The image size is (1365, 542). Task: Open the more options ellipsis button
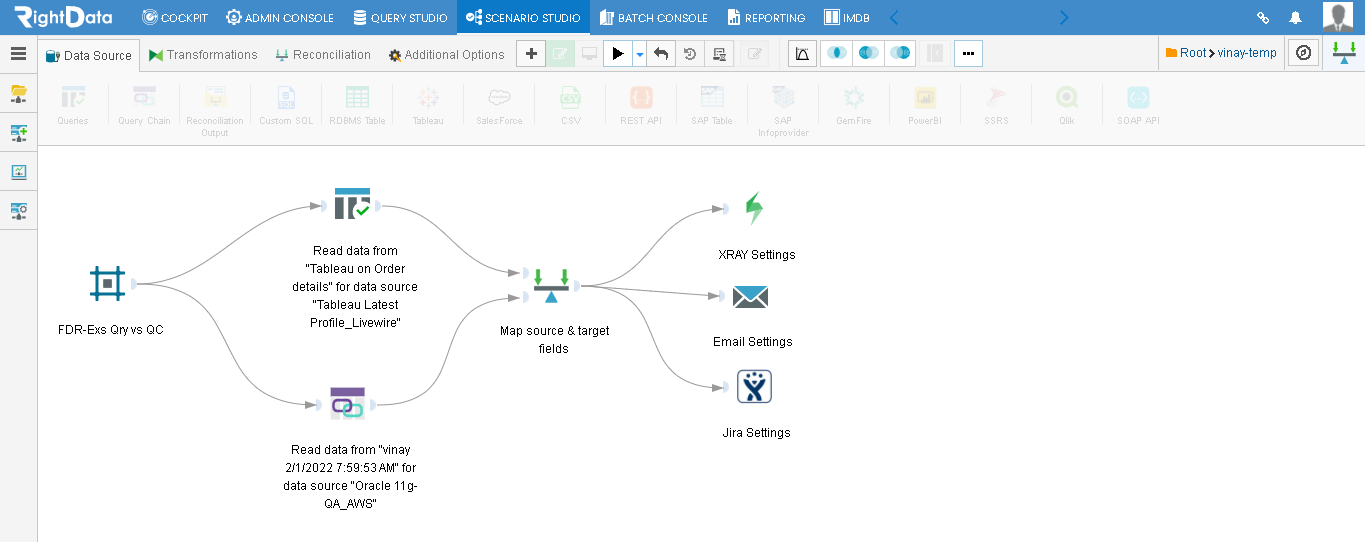[x=968, y=54]
